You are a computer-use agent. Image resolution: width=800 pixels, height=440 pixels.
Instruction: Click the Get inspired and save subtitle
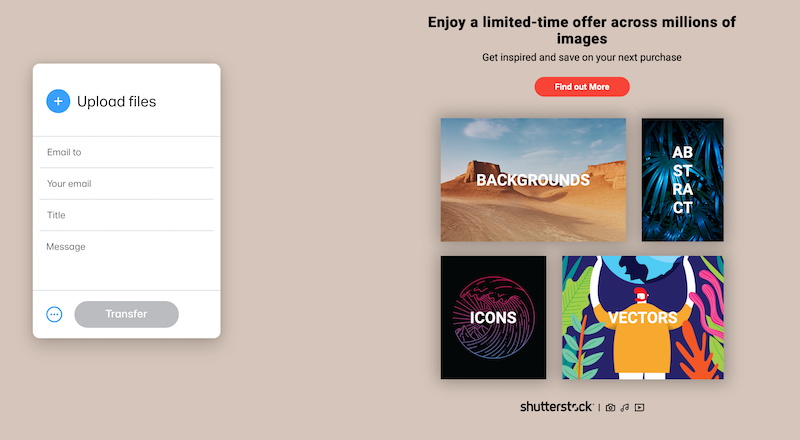582,57
